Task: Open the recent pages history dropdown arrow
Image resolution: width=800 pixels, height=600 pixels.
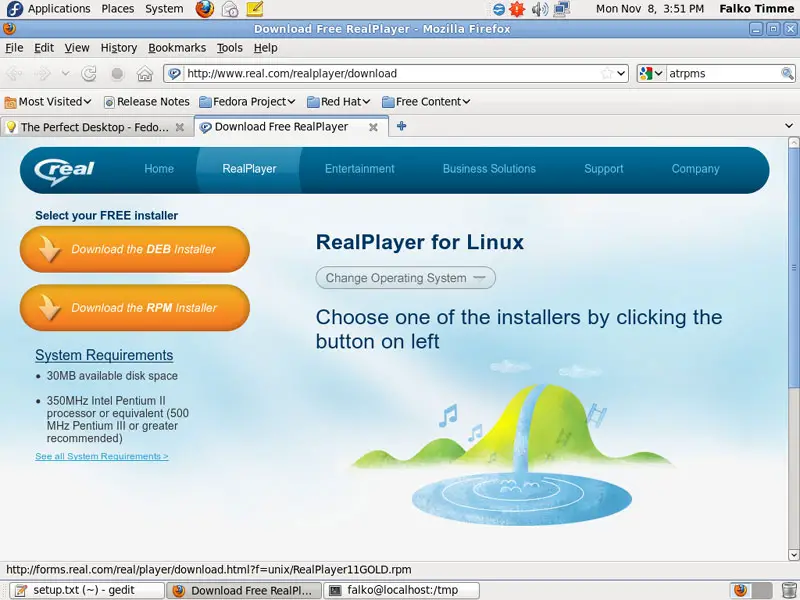Action: point(65,73)
